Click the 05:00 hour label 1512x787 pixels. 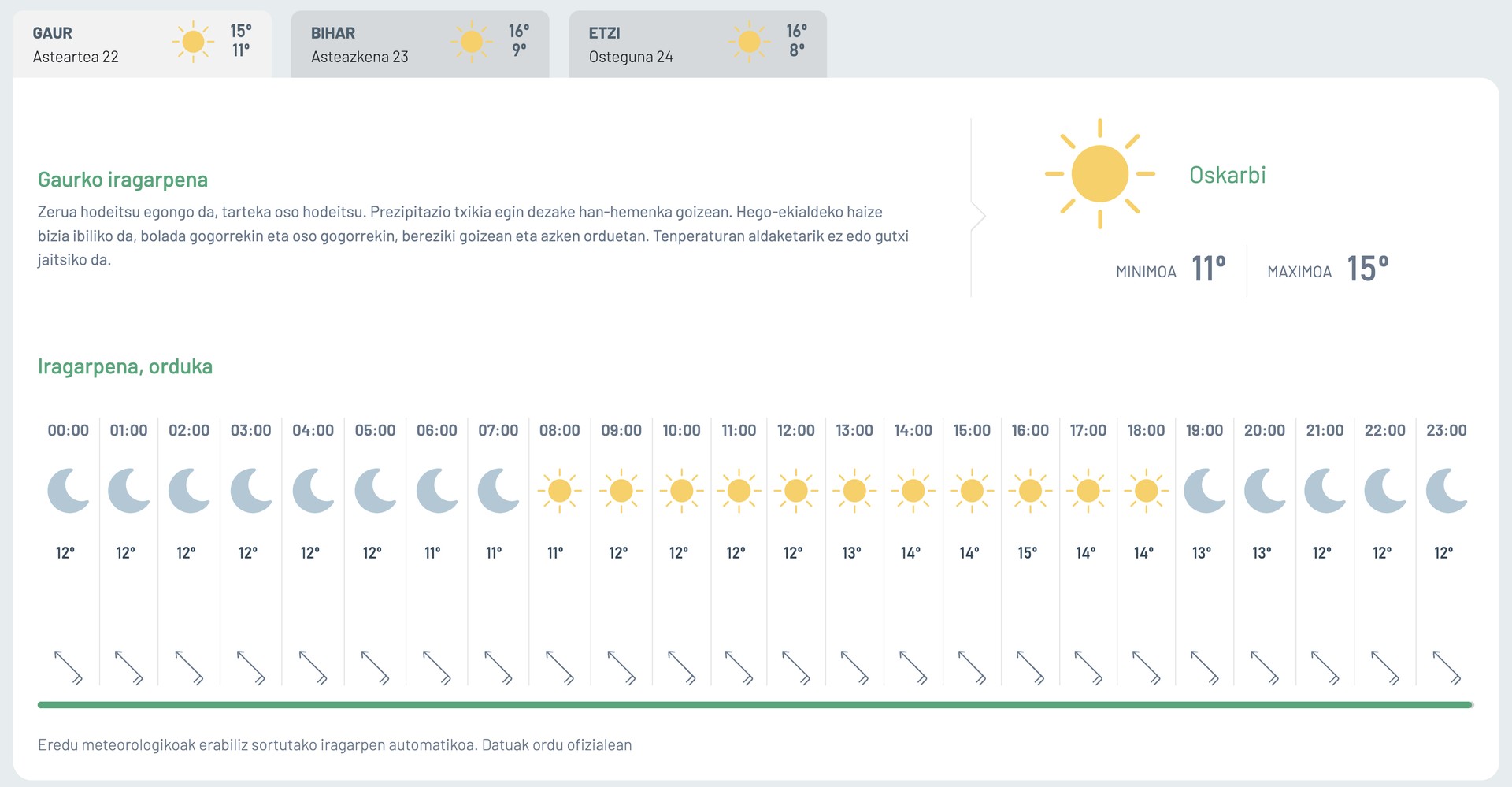[x=375, y=430]
